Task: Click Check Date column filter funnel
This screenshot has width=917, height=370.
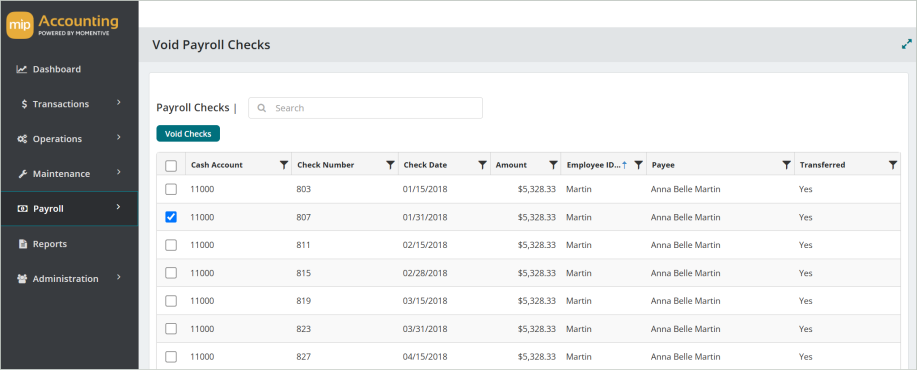Action: coord(482,165)
